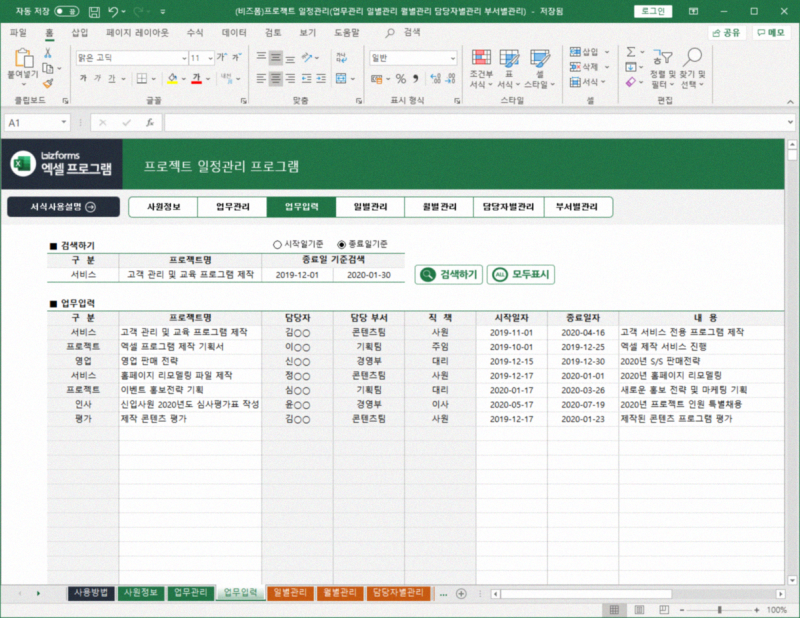The width and height of the screenshot is (800, 618).
Task: Click the Paste clipboard icon
Action: coord(23,59)
